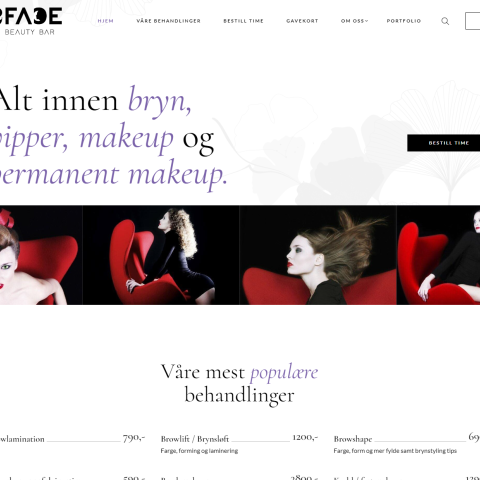Image resolution: width=480 pixels, height=480 pixels.
Task: Open the GAVEKORT page
Action: click(x=302, y=21)
